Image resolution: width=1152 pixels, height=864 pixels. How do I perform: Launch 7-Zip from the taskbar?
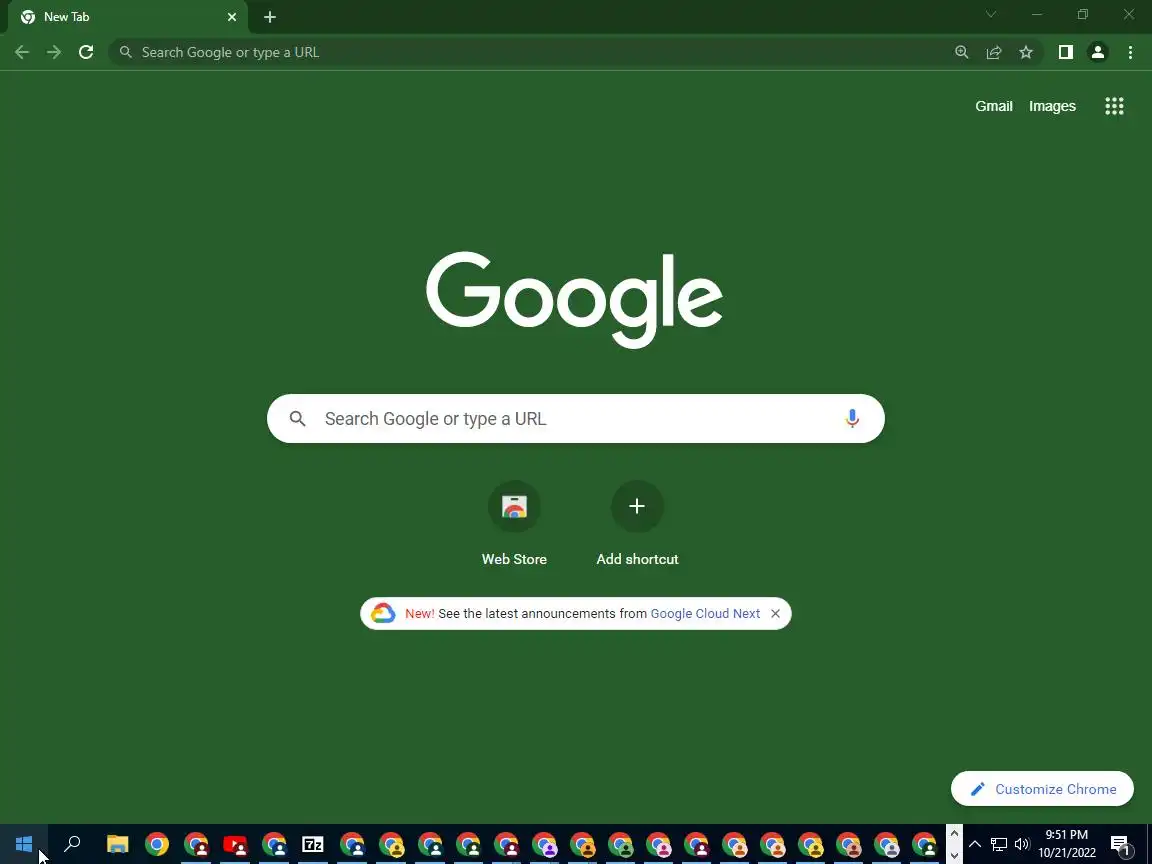pos(313,844)
